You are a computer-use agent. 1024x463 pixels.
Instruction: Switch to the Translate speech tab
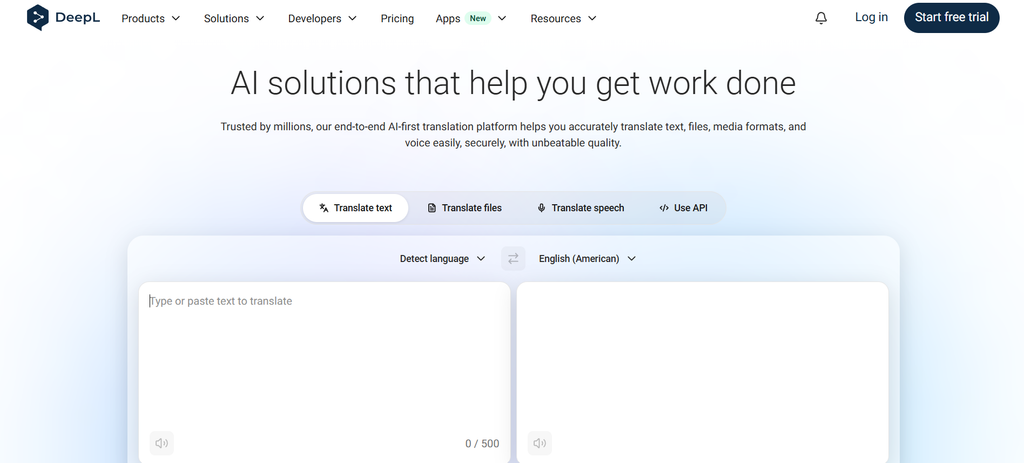pos(580,208)
